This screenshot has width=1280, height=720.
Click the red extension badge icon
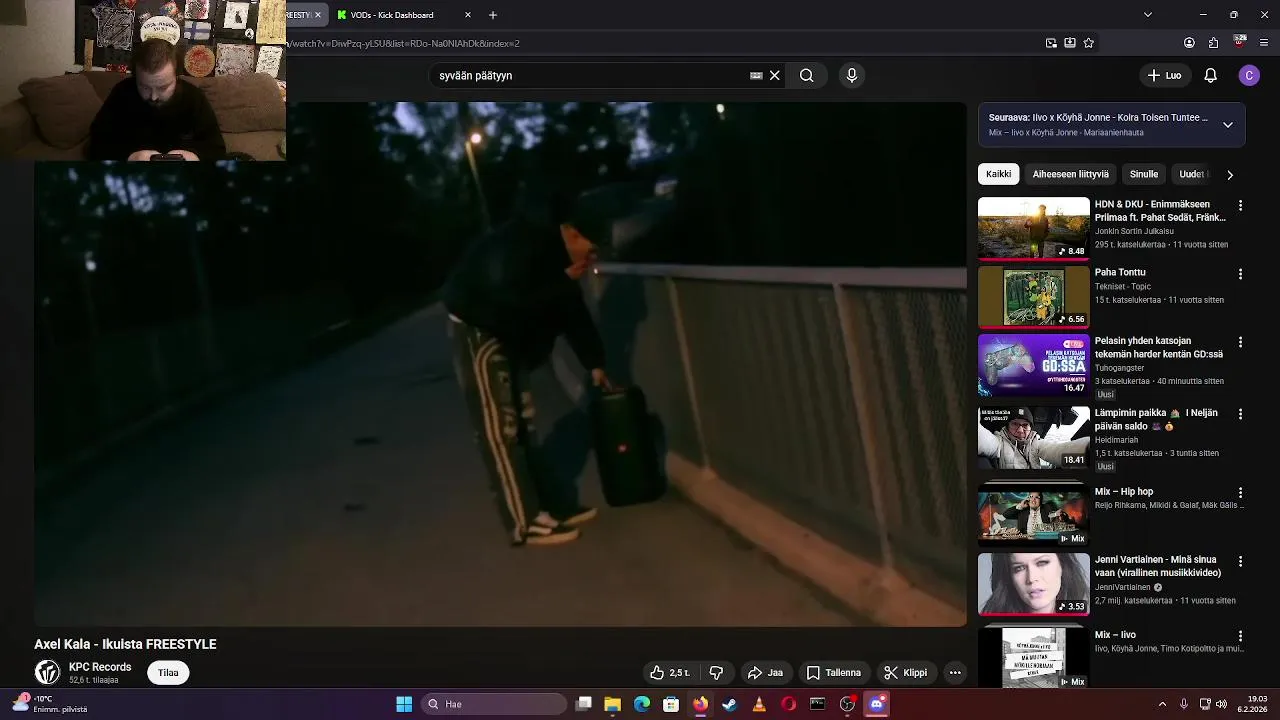click(1240, 42)
